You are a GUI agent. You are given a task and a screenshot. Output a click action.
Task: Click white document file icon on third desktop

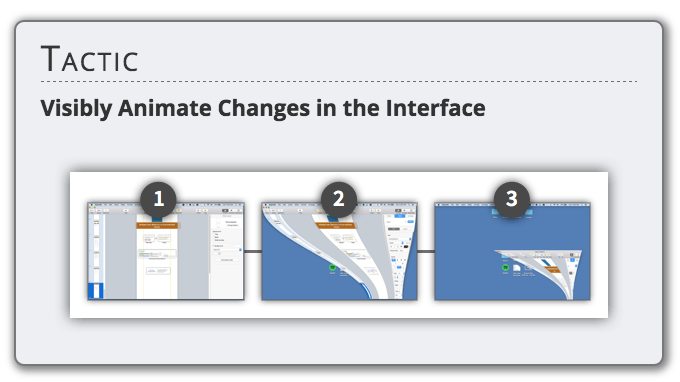(x=517, y=268)
